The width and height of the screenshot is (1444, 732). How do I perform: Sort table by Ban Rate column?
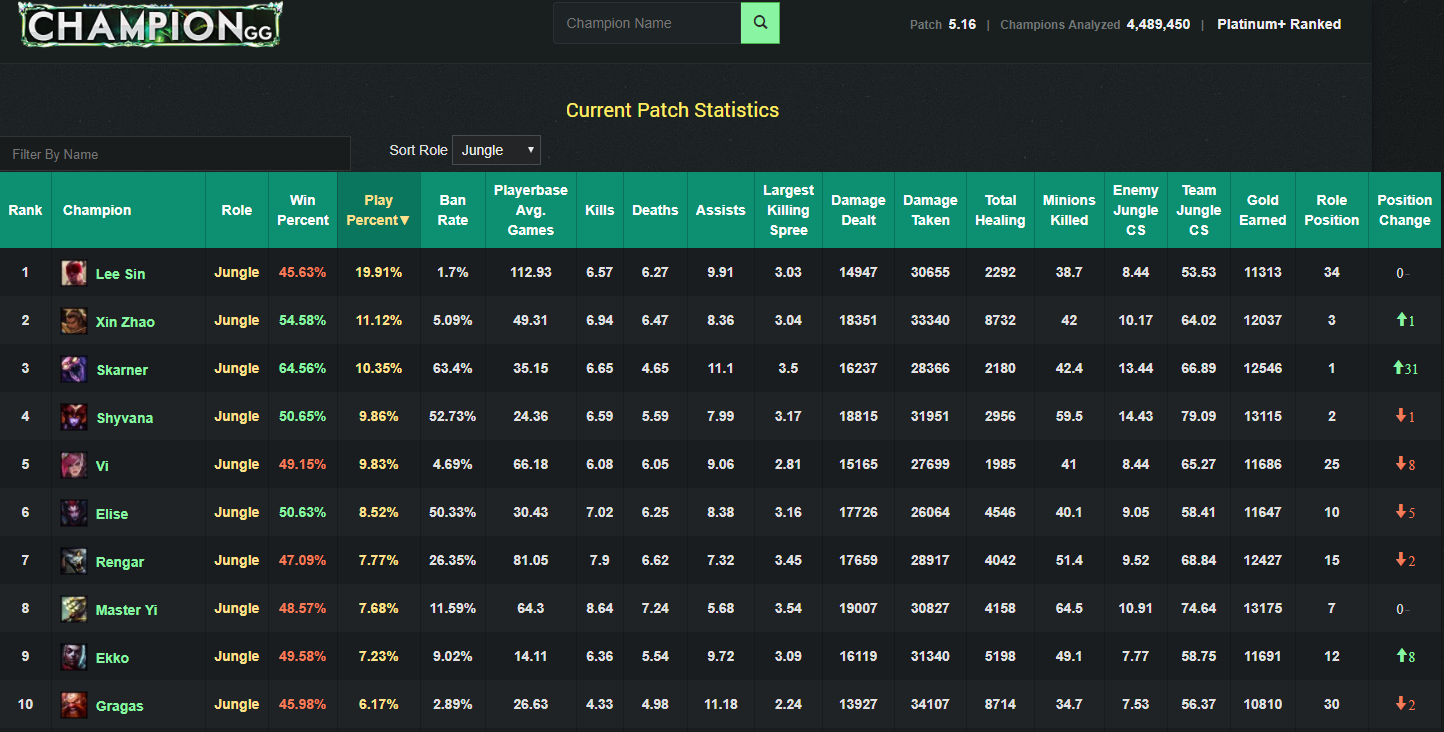click(453, 210)
